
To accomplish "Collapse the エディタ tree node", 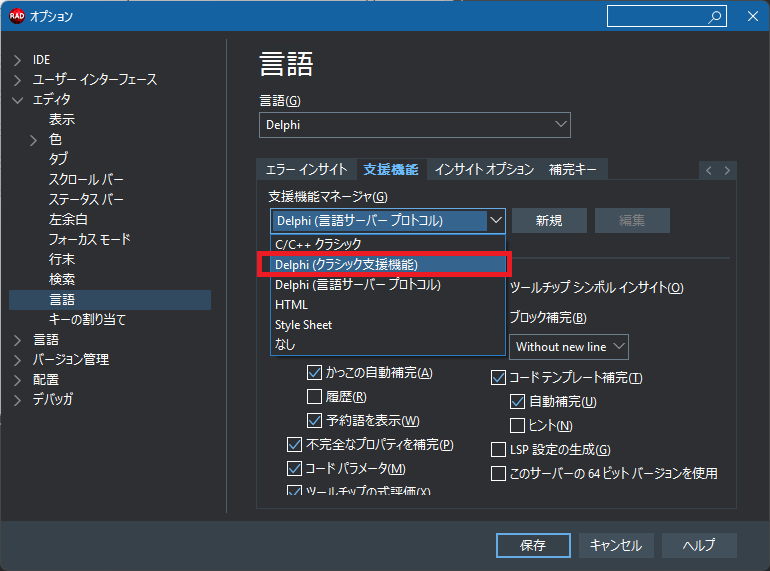I will [x=17, y=100].
